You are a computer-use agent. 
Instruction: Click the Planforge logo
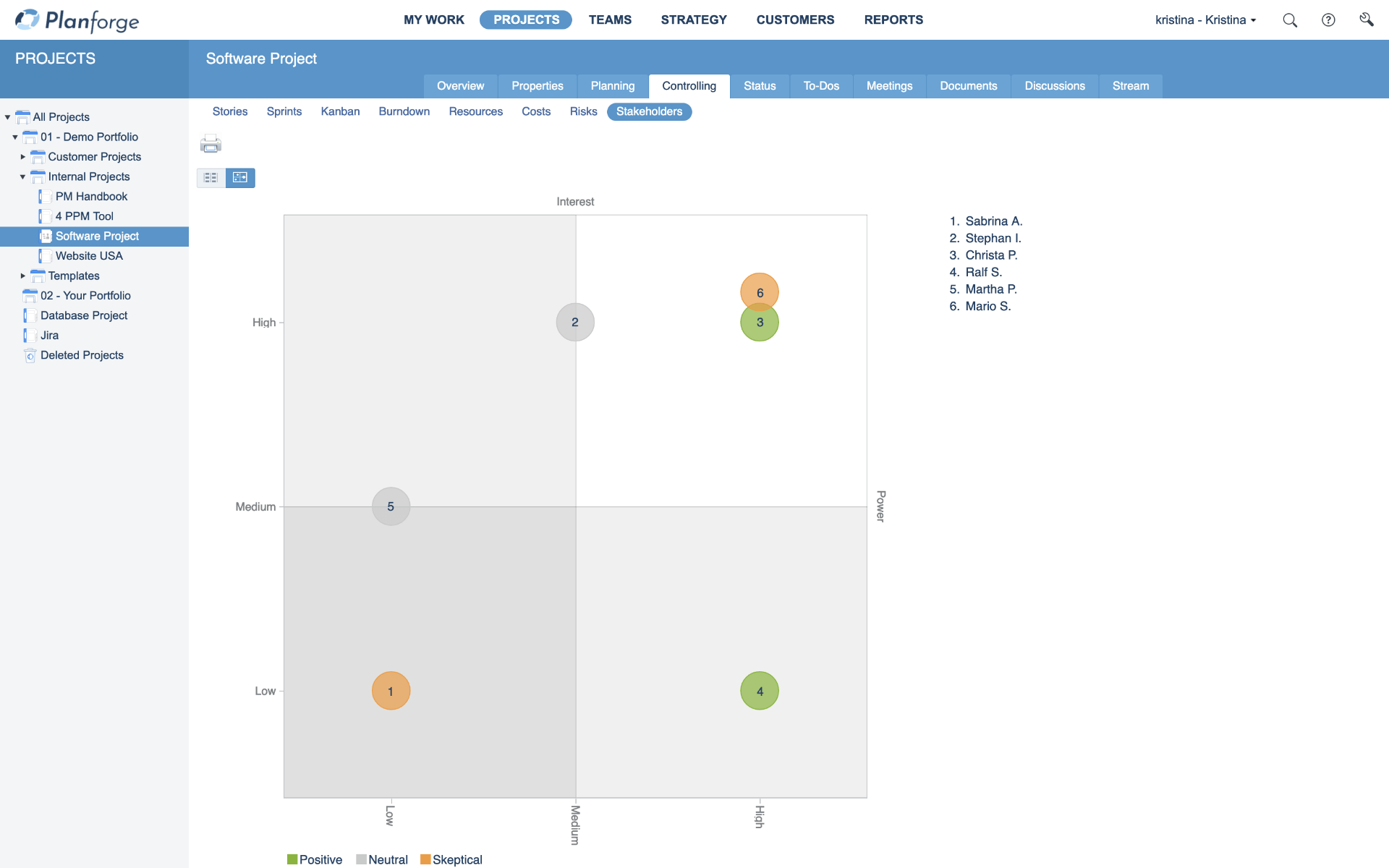coord(77,20)
